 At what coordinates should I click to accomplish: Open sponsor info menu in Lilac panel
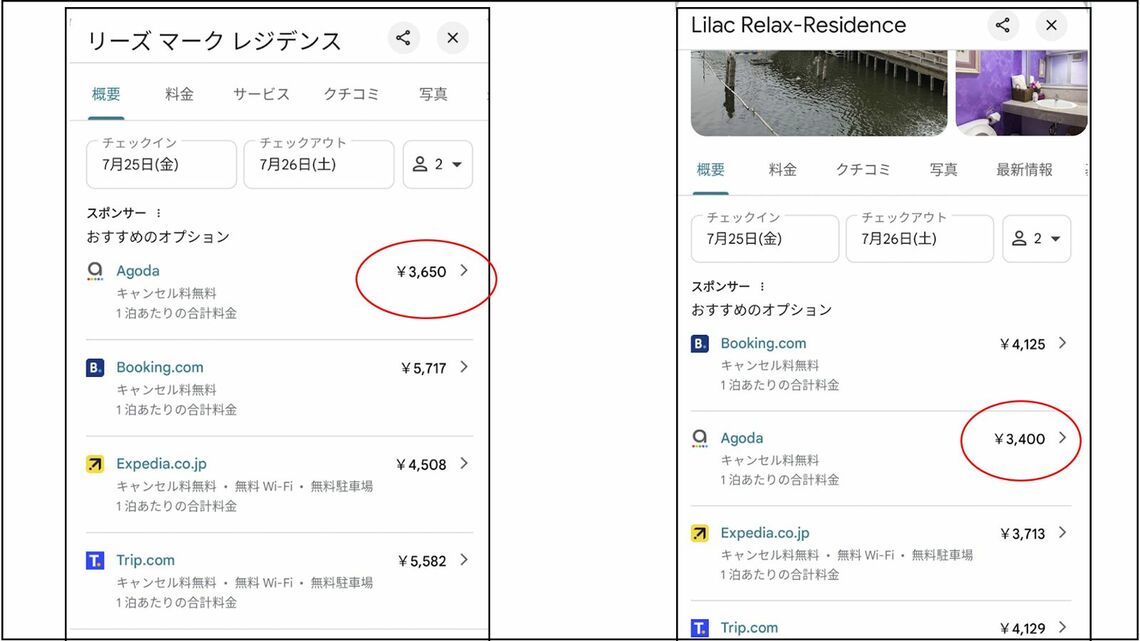click(762, 286)
